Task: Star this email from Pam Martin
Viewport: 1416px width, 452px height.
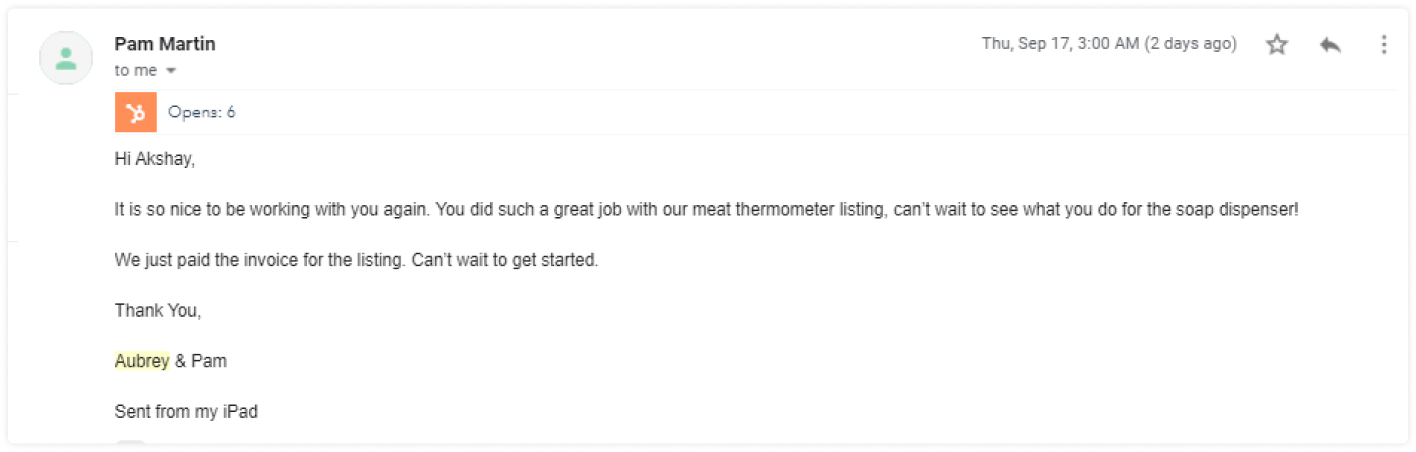Action: click(1277, 45)
